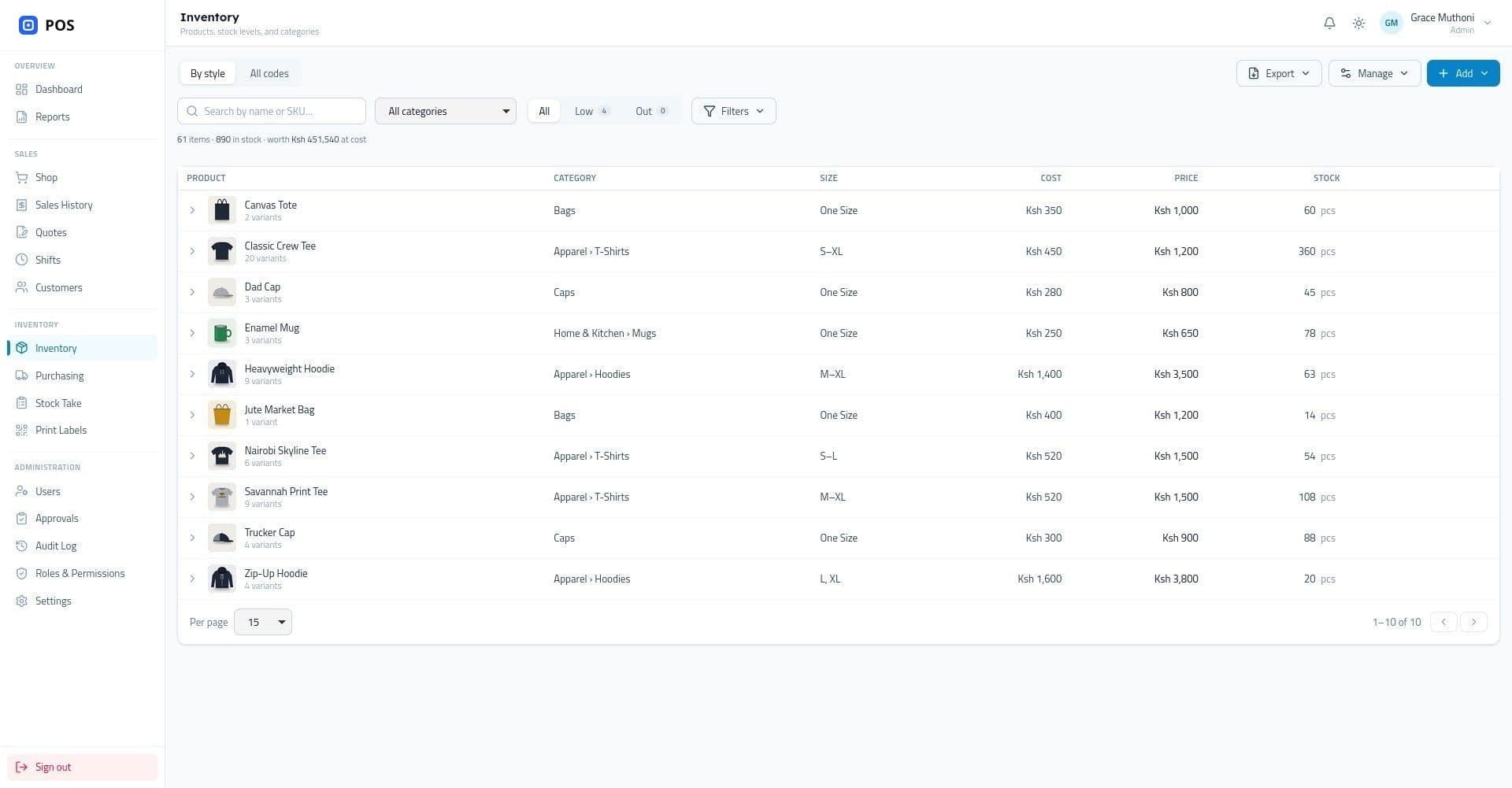This screenshot has height=788, width=1512.
Task: Open Settings from sidebar
Action: click(x=82, y=601)
